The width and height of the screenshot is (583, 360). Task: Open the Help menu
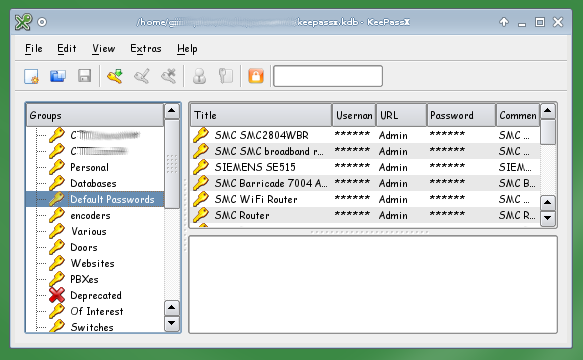[187, 49]
